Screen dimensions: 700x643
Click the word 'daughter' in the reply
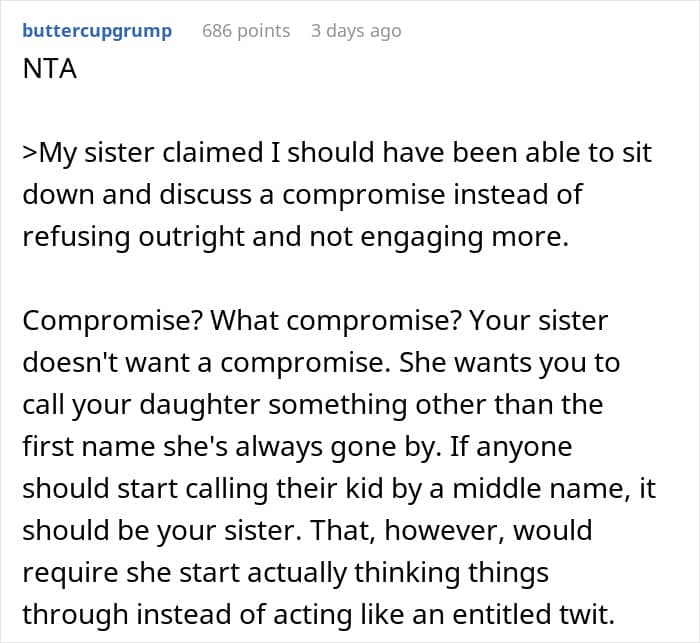pos(200,406)
